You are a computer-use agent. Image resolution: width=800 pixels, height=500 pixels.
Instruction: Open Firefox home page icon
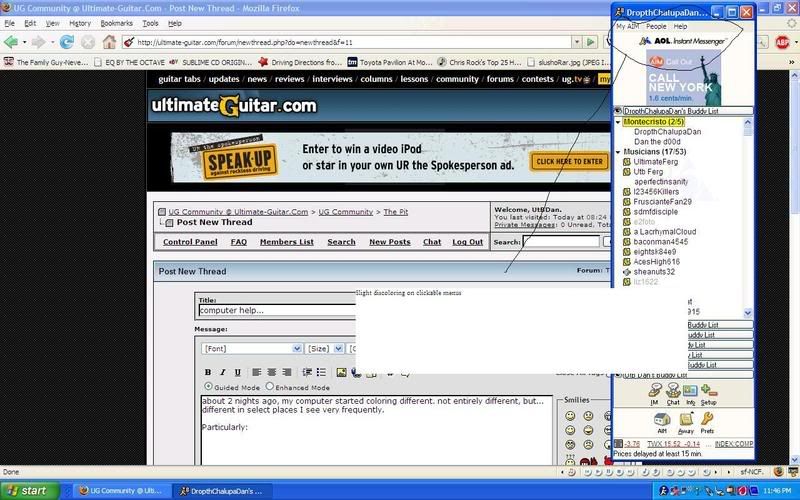[109, 42]
